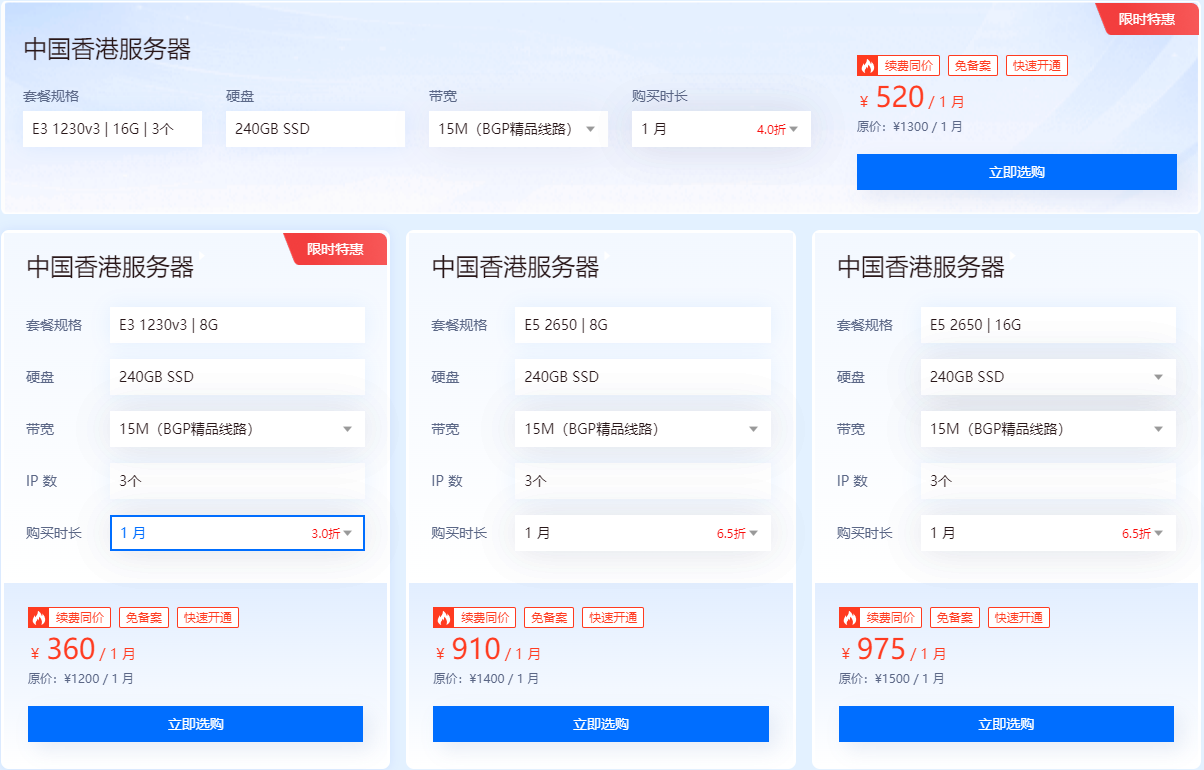Open the purchase duration dropdown showing 4.0折
The image size is (1204, 770).
pos(721,129)
